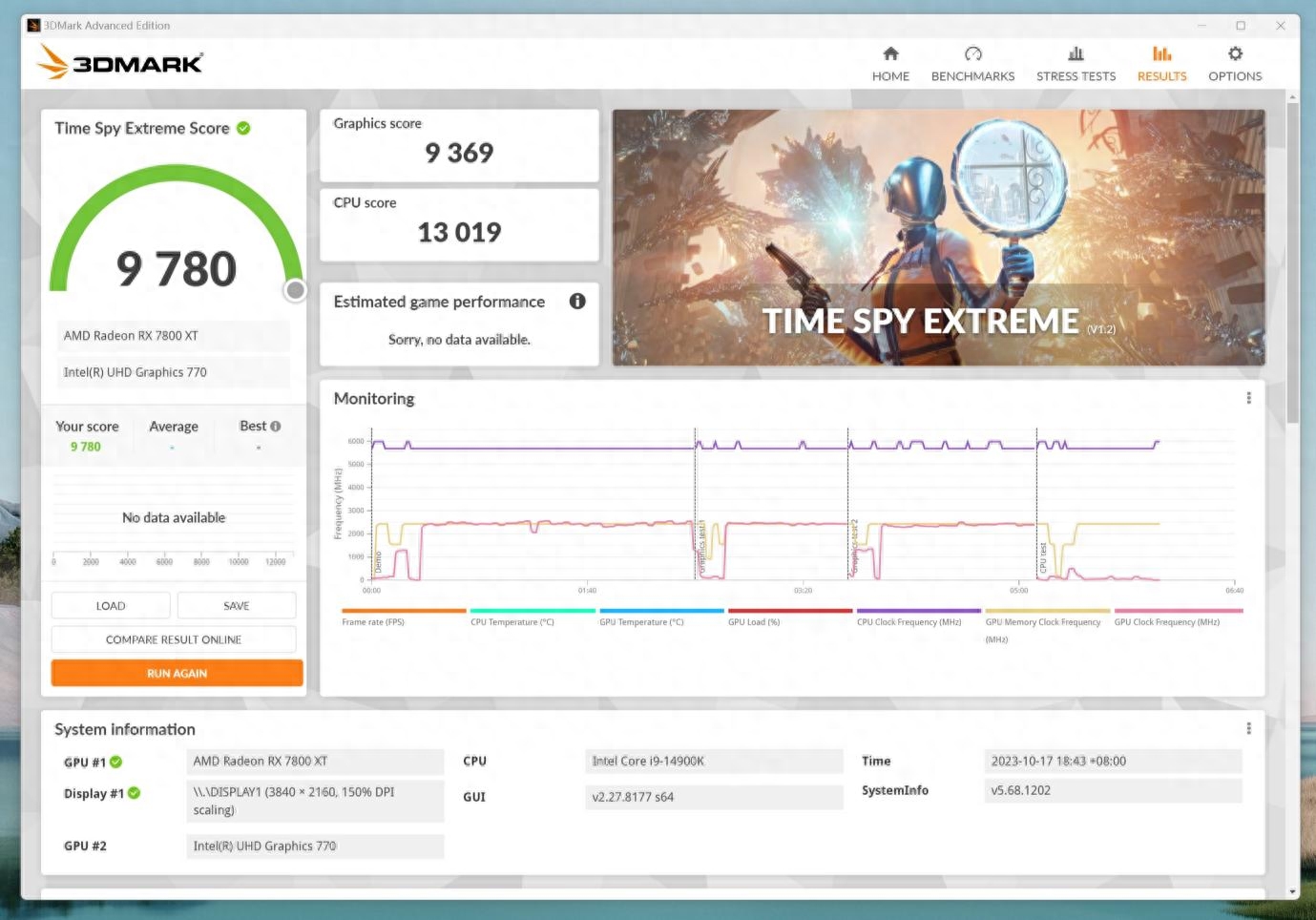Click COMPARE RESULT ONLINE button

[174, 639]
